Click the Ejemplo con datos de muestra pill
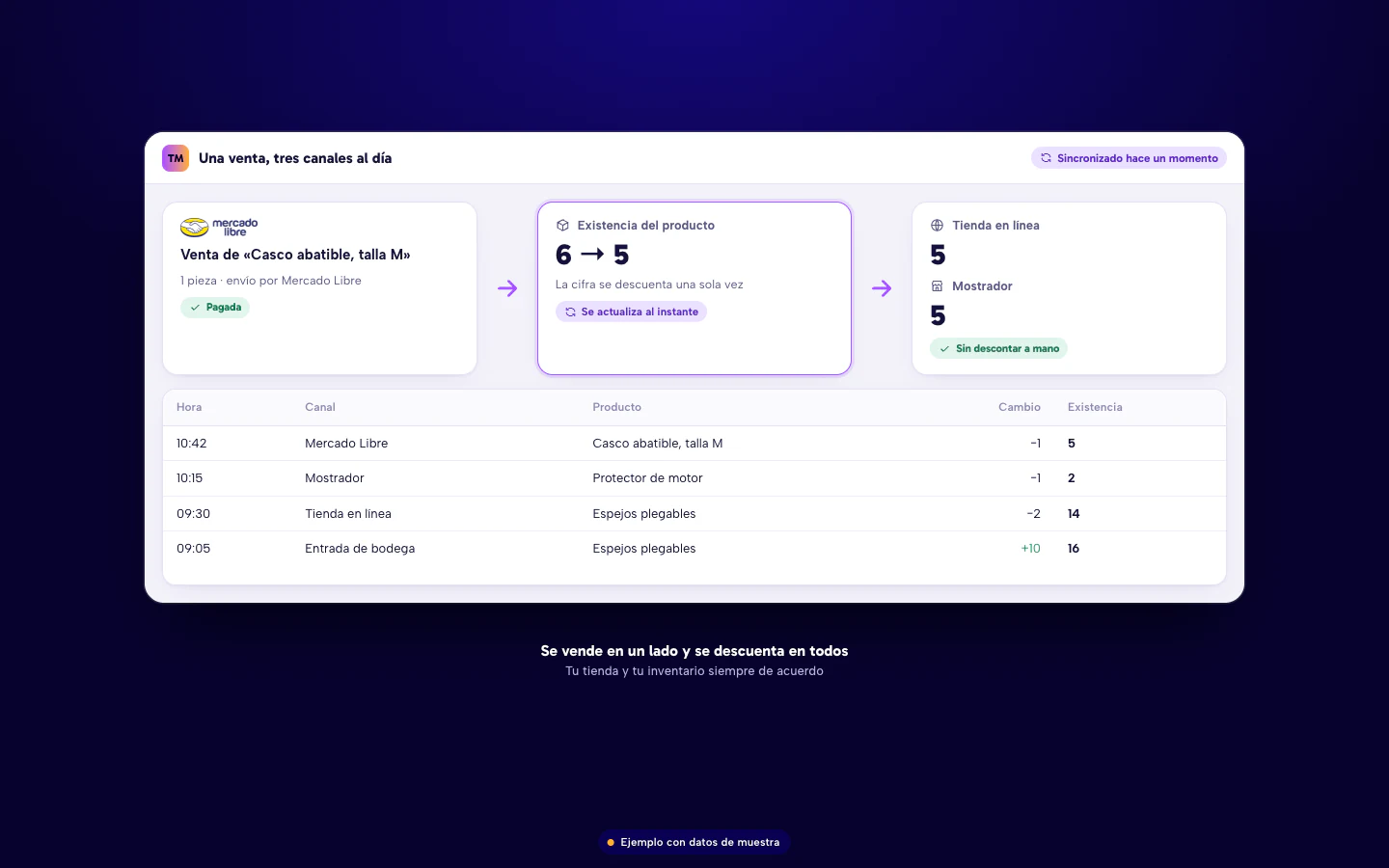1389x868 pixels. (x=694, y=842)
